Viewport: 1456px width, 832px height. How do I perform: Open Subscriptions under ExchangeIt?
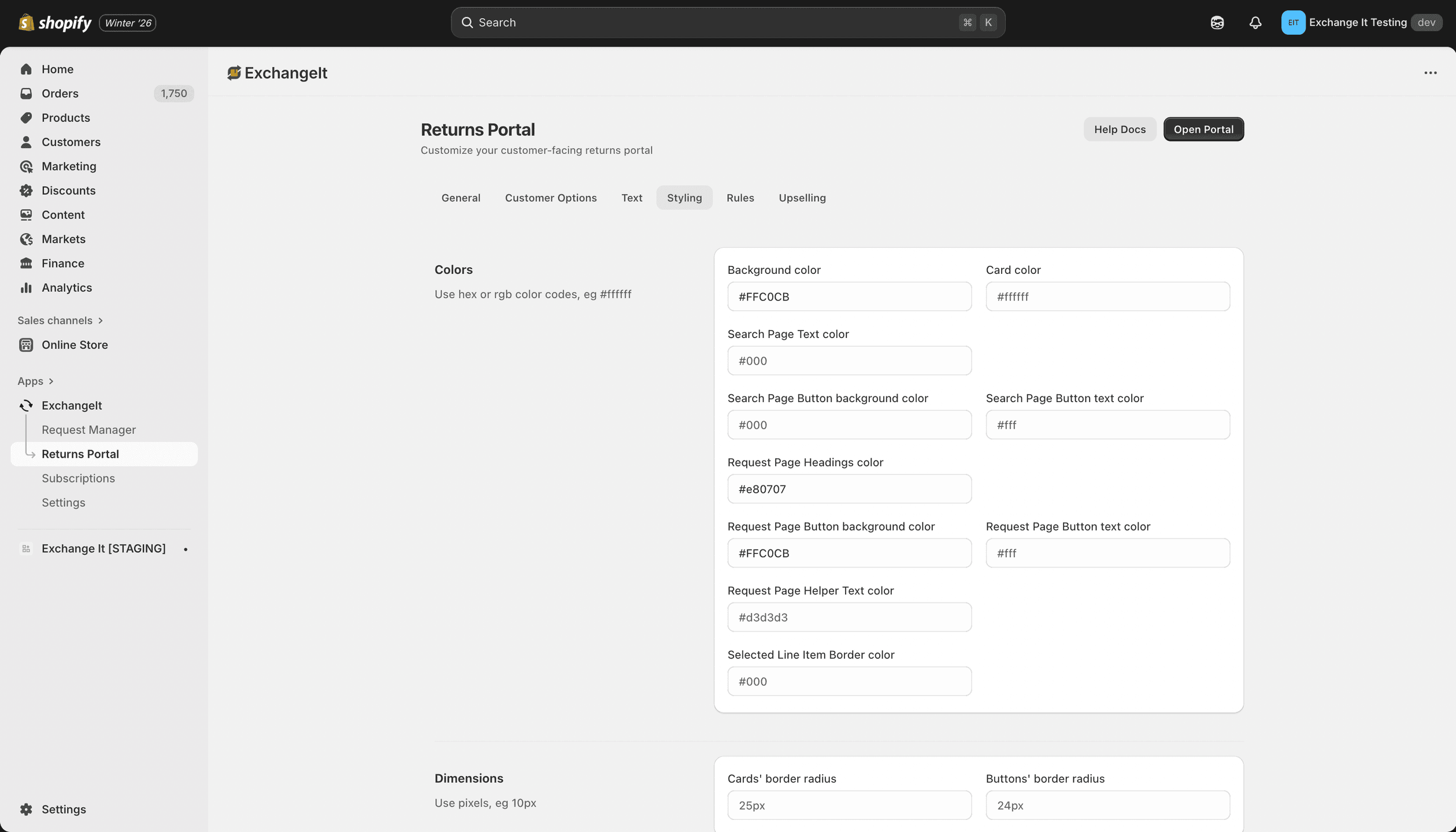(78, 478)
